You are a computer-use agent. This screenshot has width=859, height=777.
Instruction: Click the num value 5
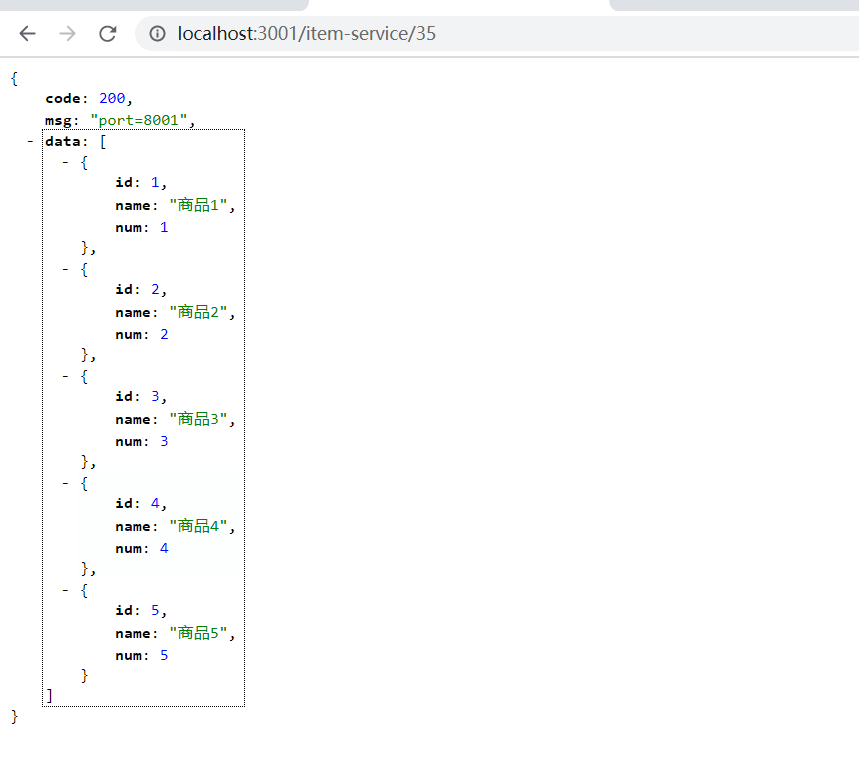point(164,655)
